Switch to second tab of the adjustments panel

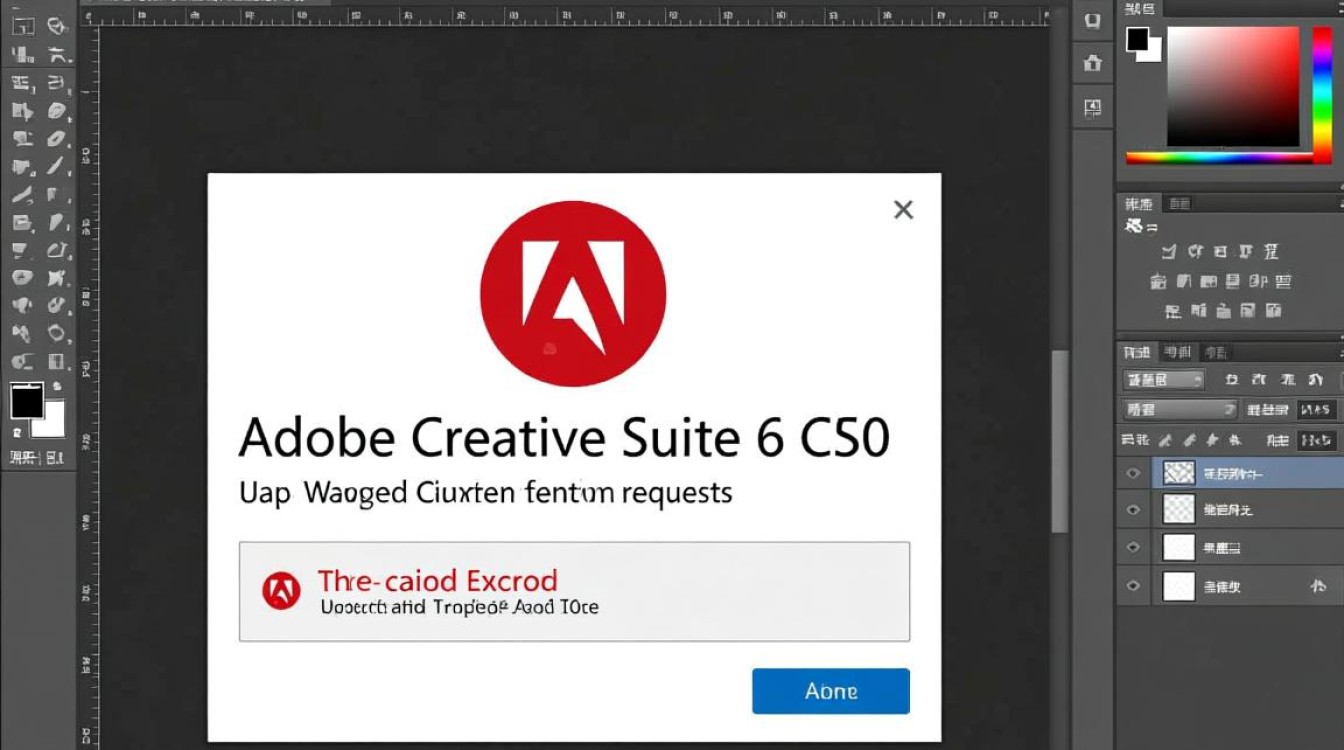1179,204
